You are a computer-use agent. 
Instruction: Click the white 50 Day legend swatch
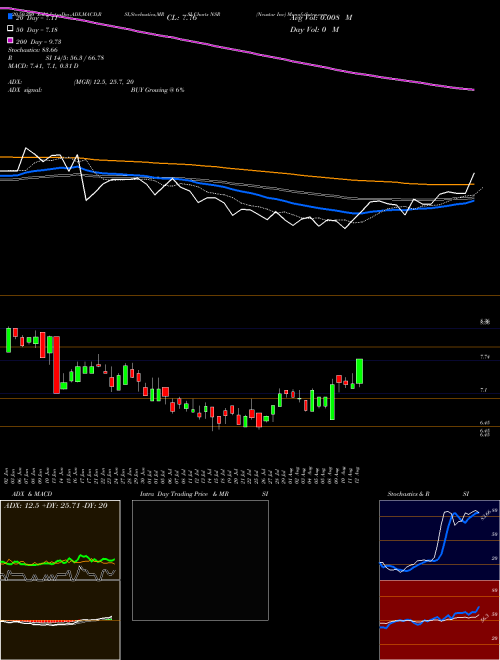[10, 29]
